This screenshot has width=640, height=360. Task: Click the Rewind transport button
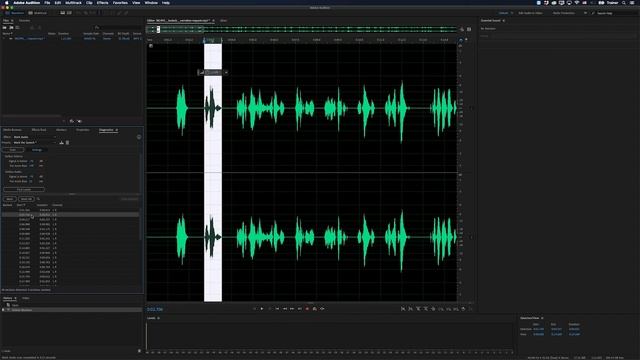tap(284, 309)
